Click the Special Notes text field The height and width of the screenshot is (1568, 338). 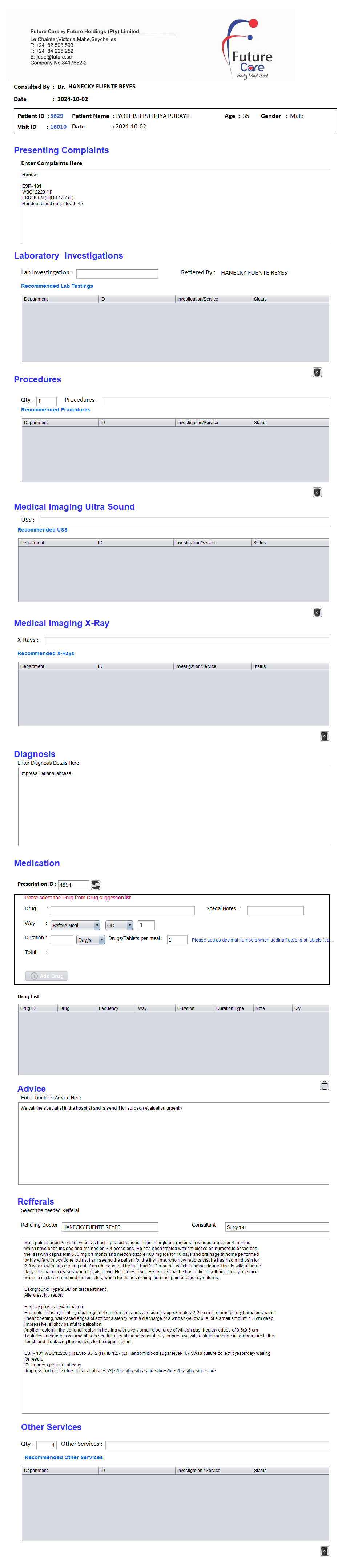[275, 910]
